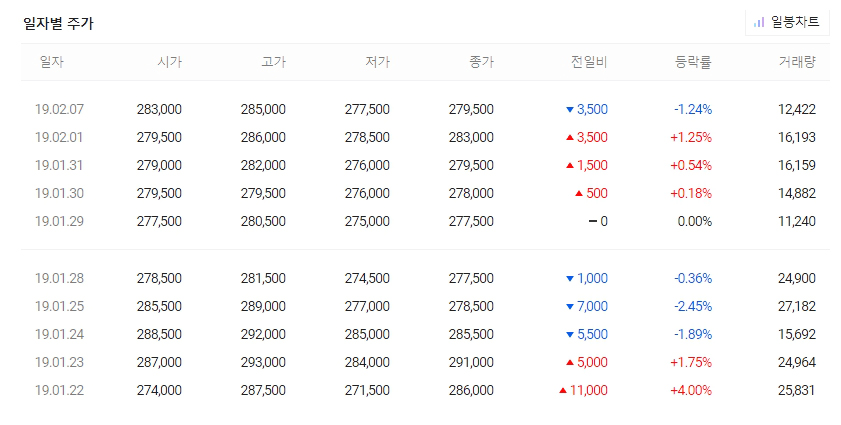Click the blue down arrow in the 19.02.07 row

(570, 110)
